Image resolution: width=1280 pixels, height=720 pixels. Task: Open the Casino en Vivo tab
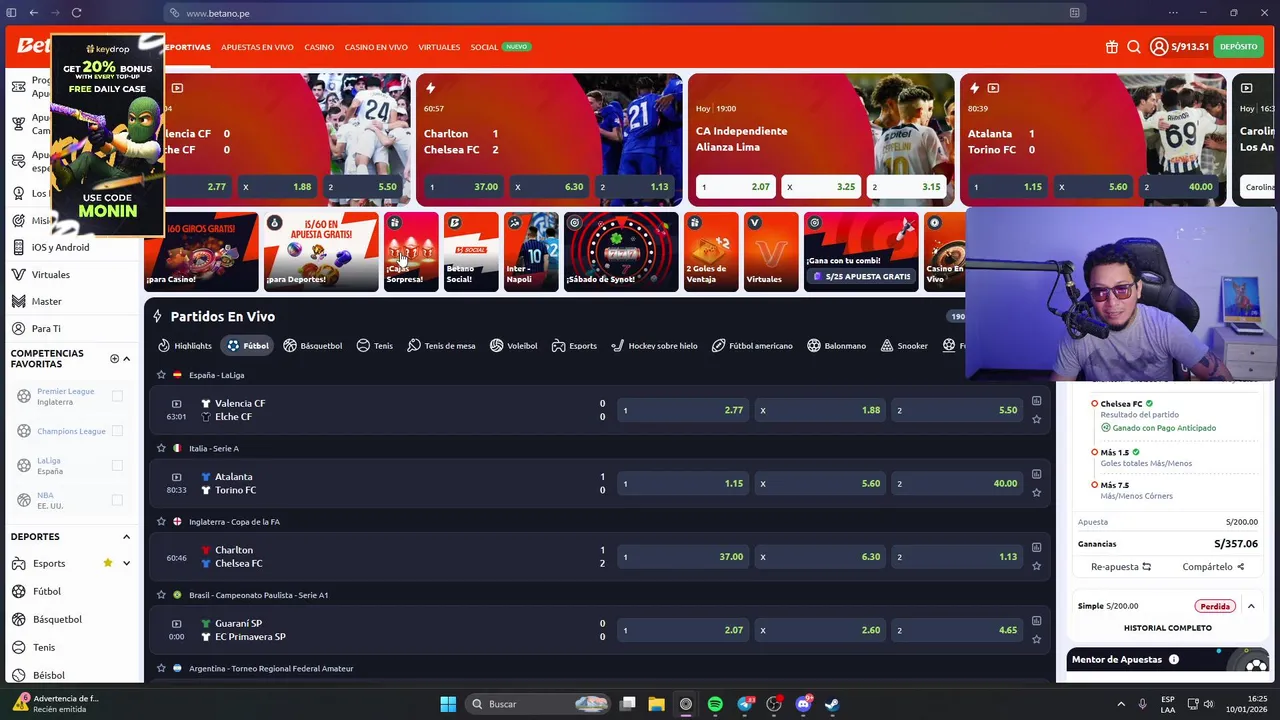376,47
